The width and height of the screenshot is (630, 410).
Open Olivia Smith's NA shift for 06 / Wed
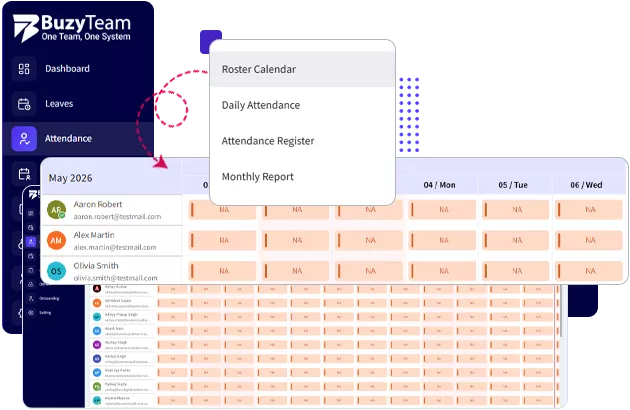[589, 271]
